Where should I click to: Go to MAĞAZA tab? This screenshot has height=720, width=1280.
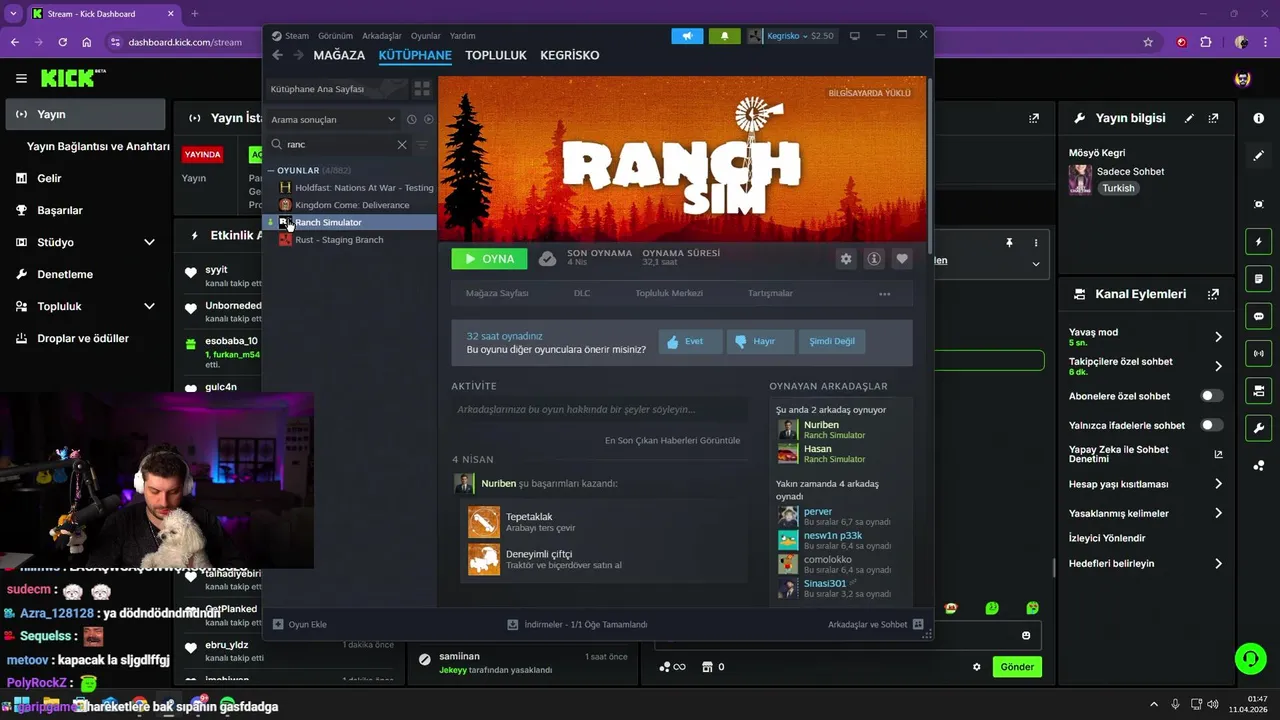339,55
